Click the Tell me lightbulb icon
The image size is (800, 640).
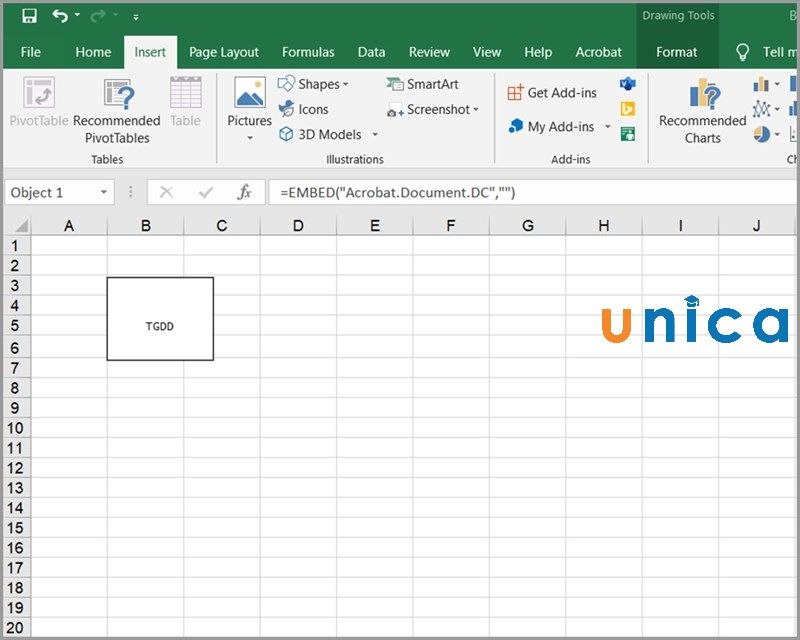[742, 52]
